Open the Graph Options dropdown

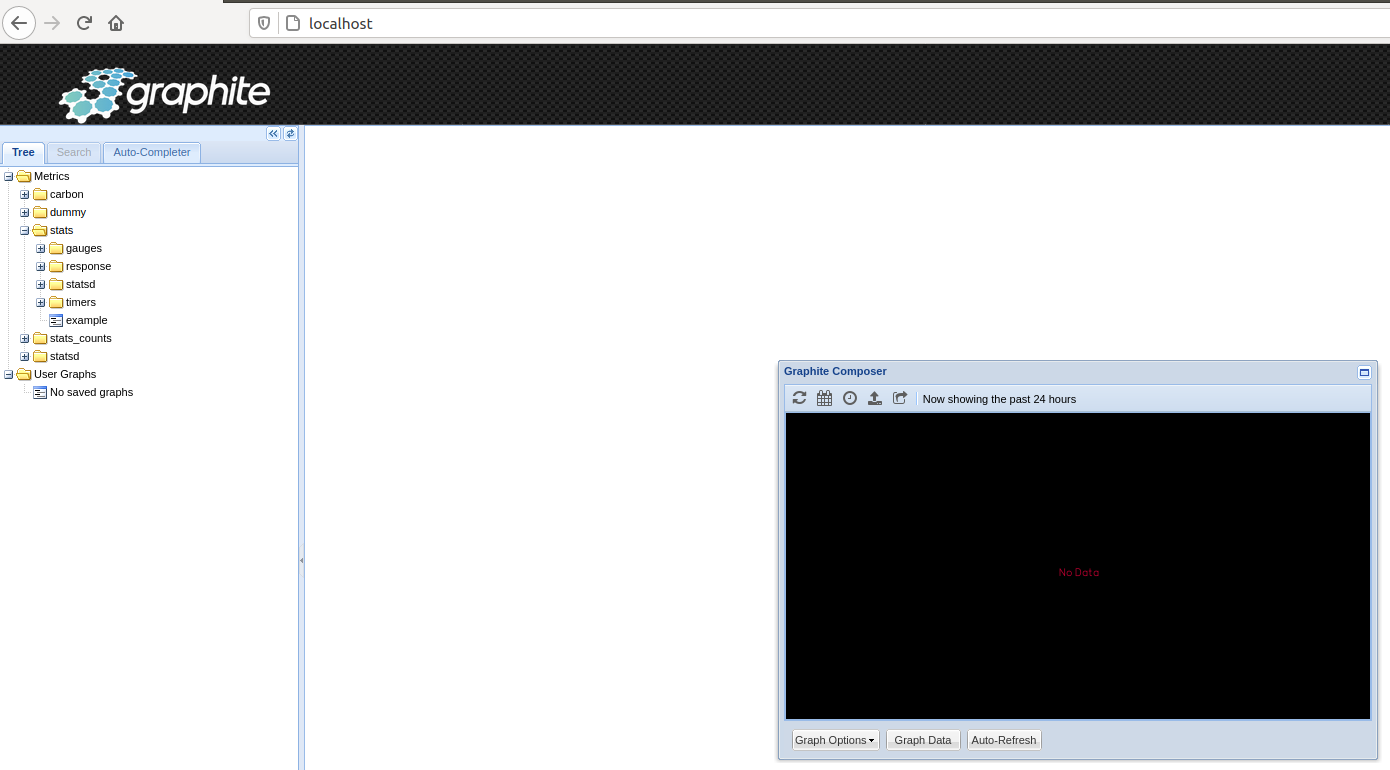pyautogui.click(x=835, y=740)
